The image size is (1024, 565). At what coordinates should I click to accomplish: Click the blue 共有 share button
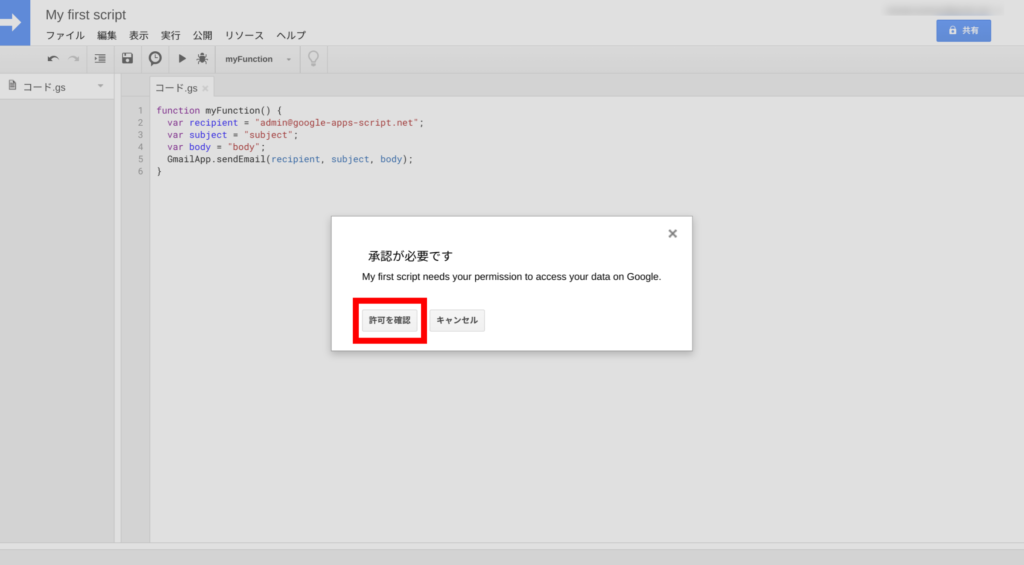tap(963, 31)
